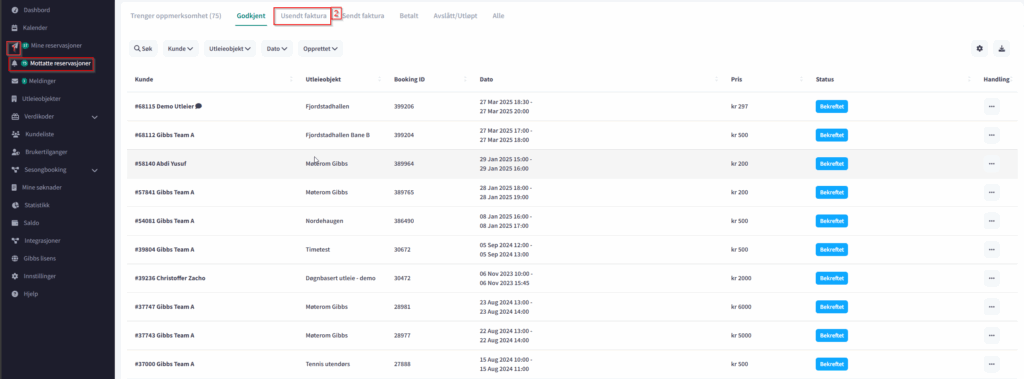
Task: Sort table by Pris column header
Action: pyautogui.click(x=737, y=79)
